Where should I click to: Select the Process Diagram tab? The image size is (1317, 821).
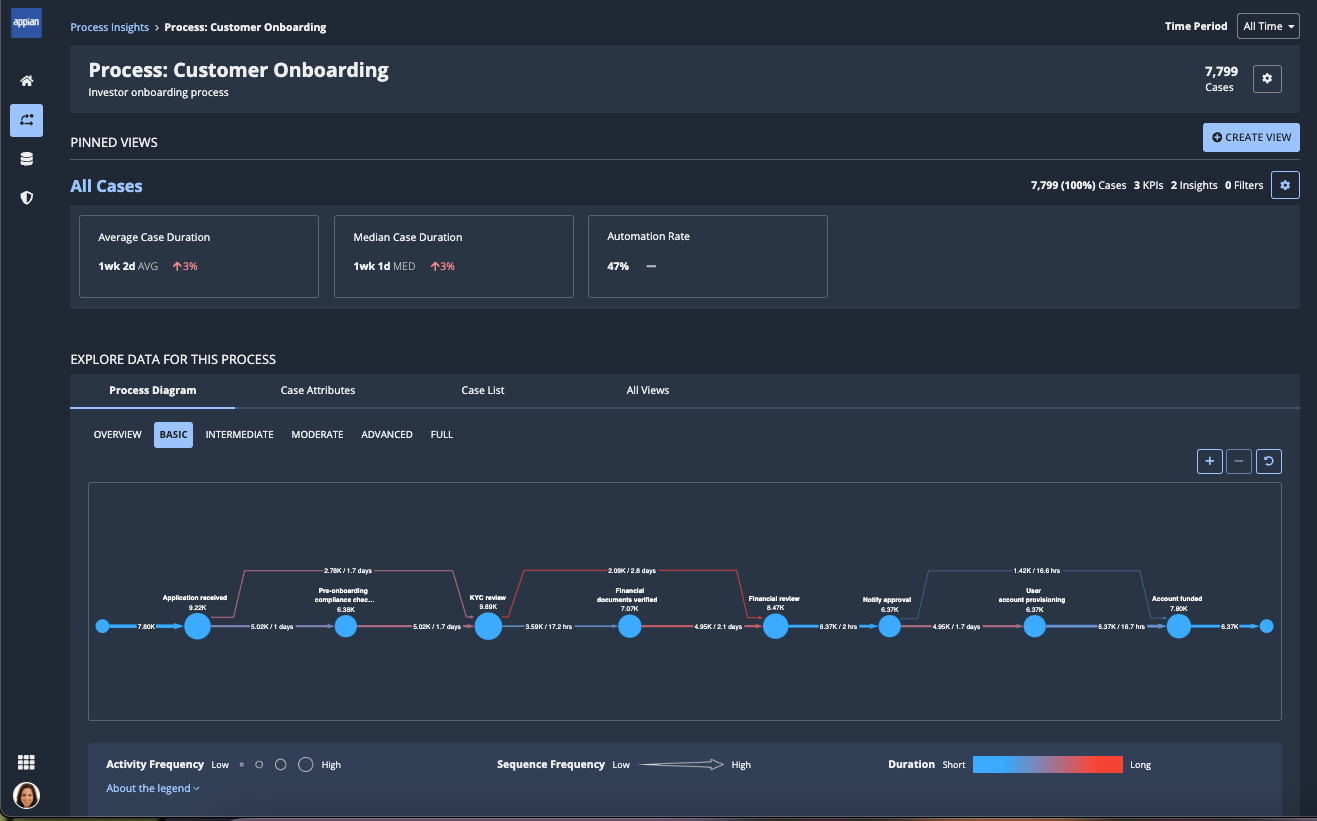(x=153, y=390)
